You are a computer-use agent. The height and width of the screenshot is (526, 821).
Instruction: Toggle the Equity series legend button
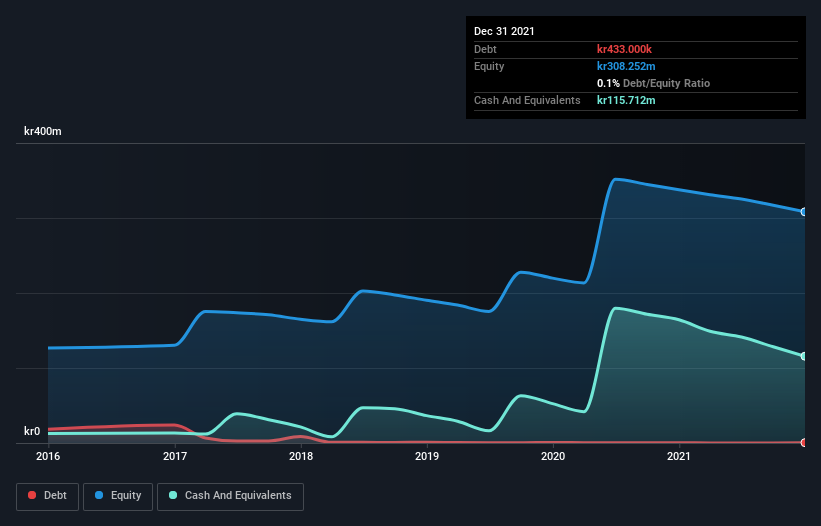point(118,496)
